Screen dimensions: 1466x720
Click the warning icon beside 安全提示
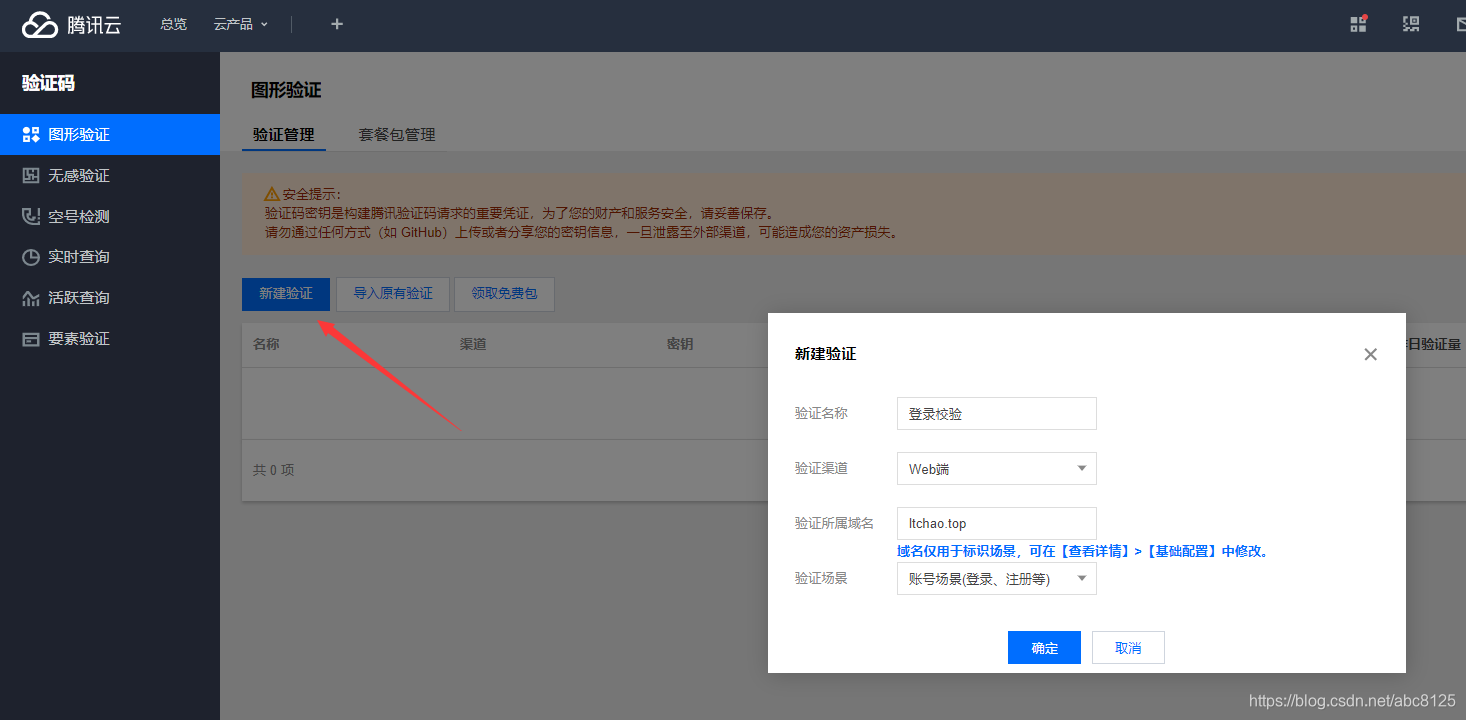(272, 194)
